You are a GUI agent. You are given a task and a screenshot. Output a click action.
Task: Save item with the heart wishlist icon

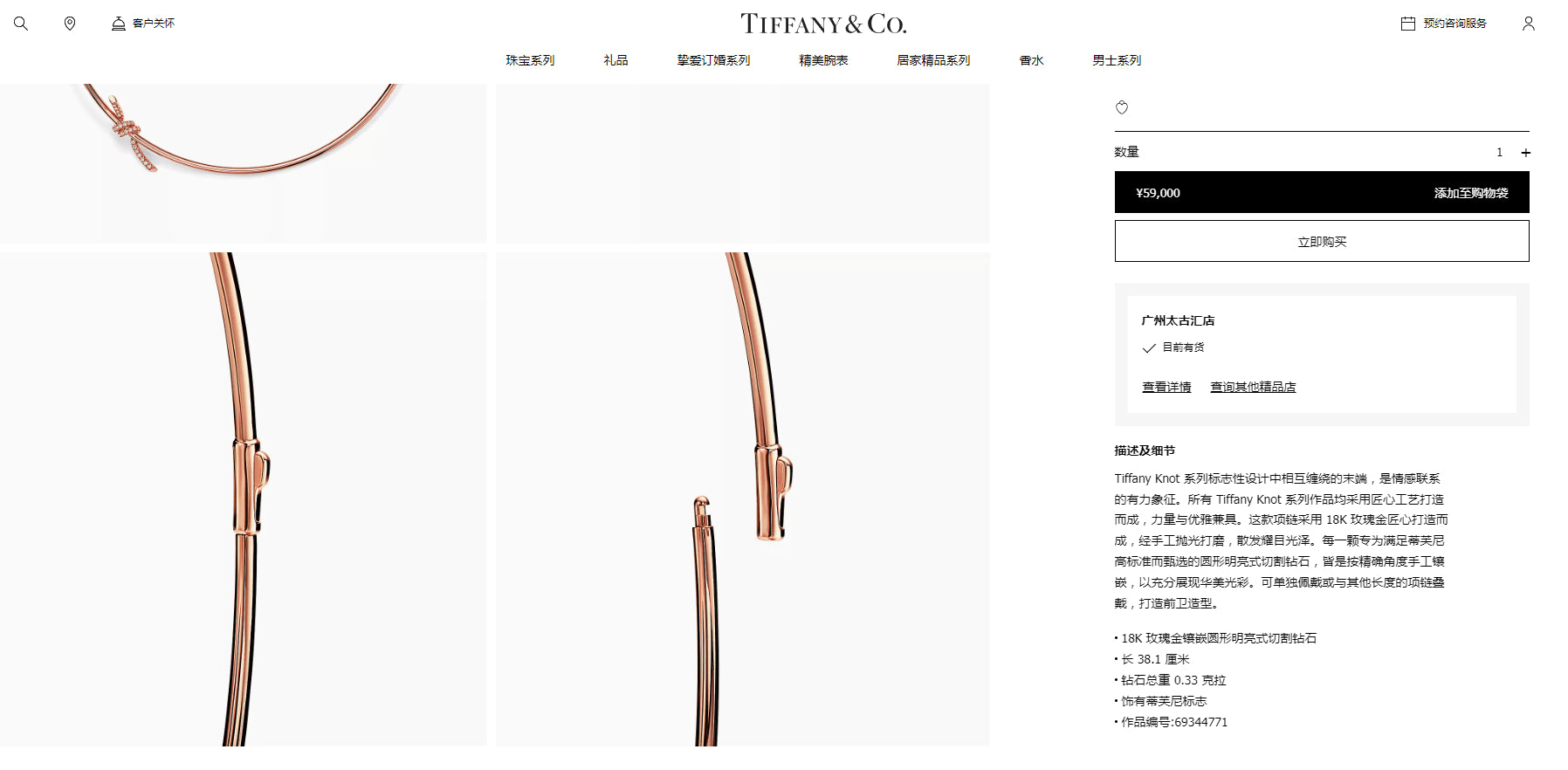pyautogui.click(x=1122, y=107)
